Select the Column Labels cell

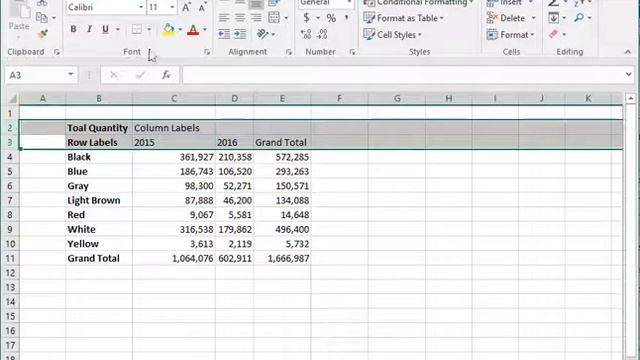[x=174, y=128]
